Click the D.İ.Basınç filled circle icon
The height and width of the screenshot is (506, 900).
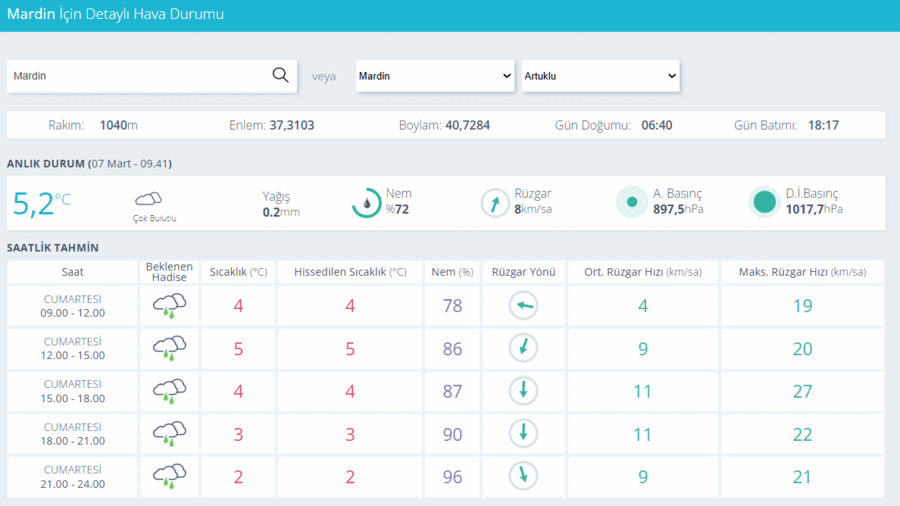coord(765,202)
